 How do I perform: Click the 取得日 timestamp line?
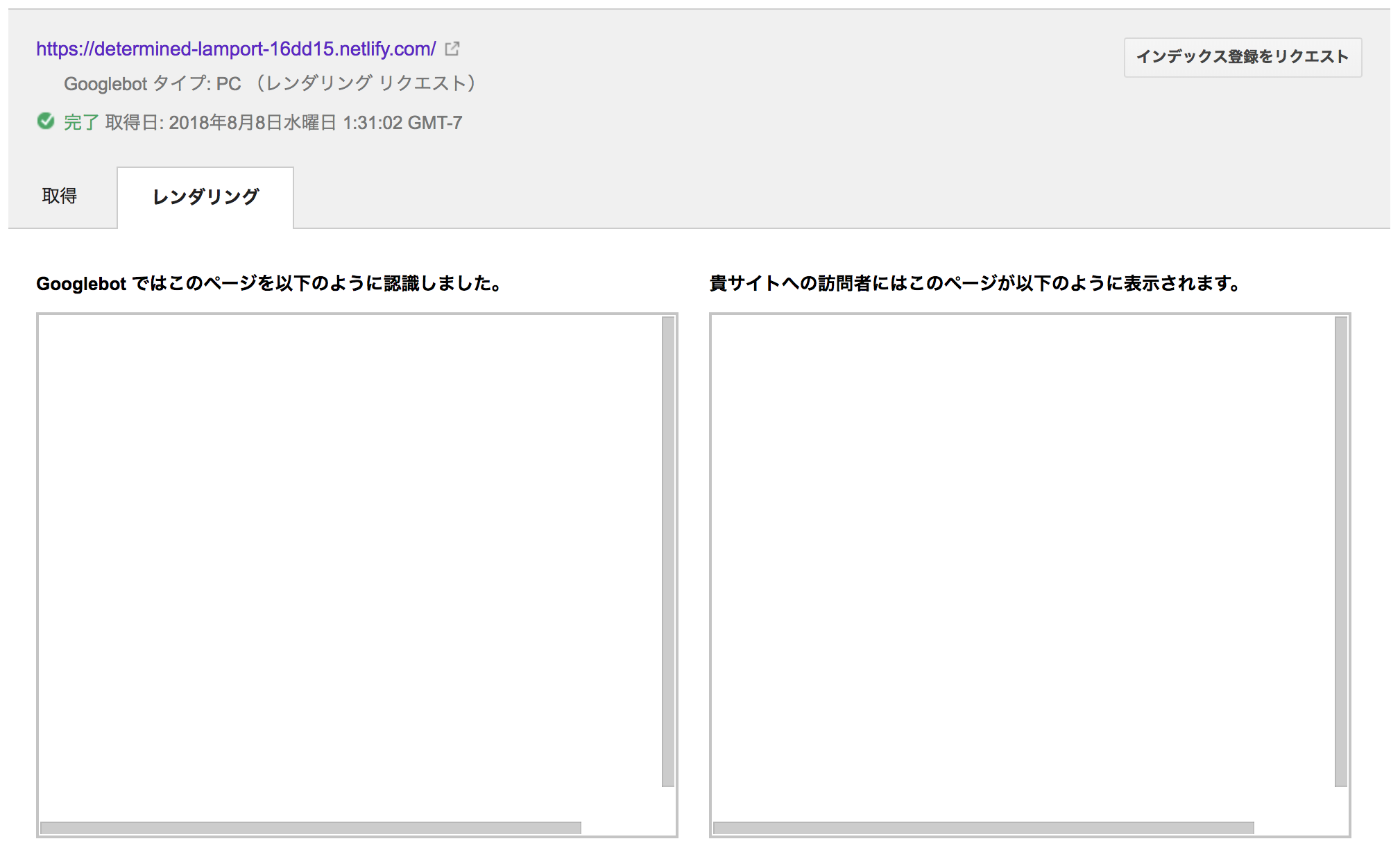284,122
